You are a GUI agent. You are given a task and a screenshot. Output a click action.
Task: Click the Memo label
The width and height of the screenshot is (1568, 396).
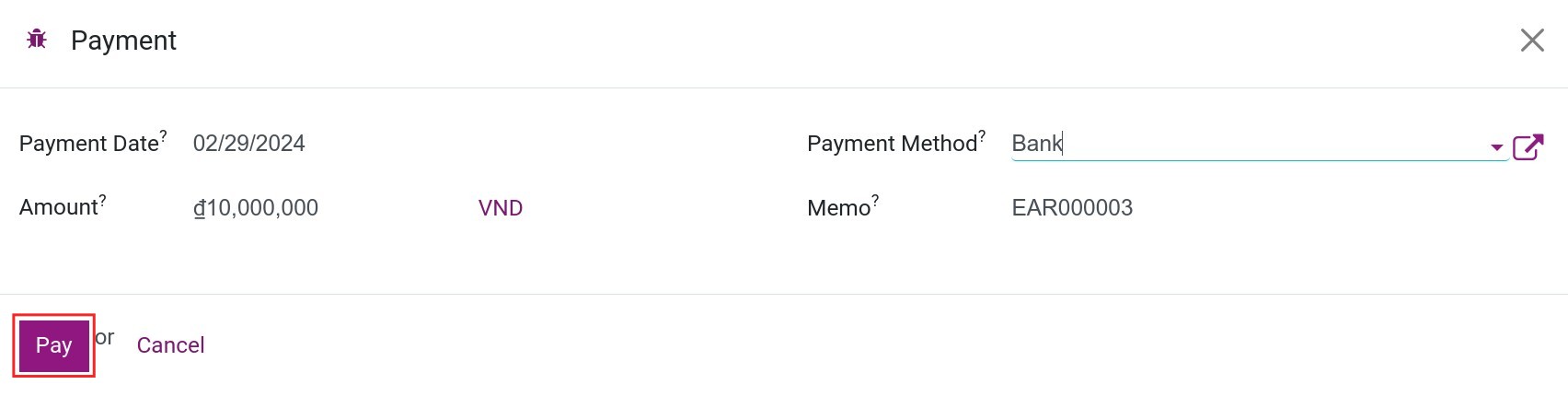(x=838, y=208)
